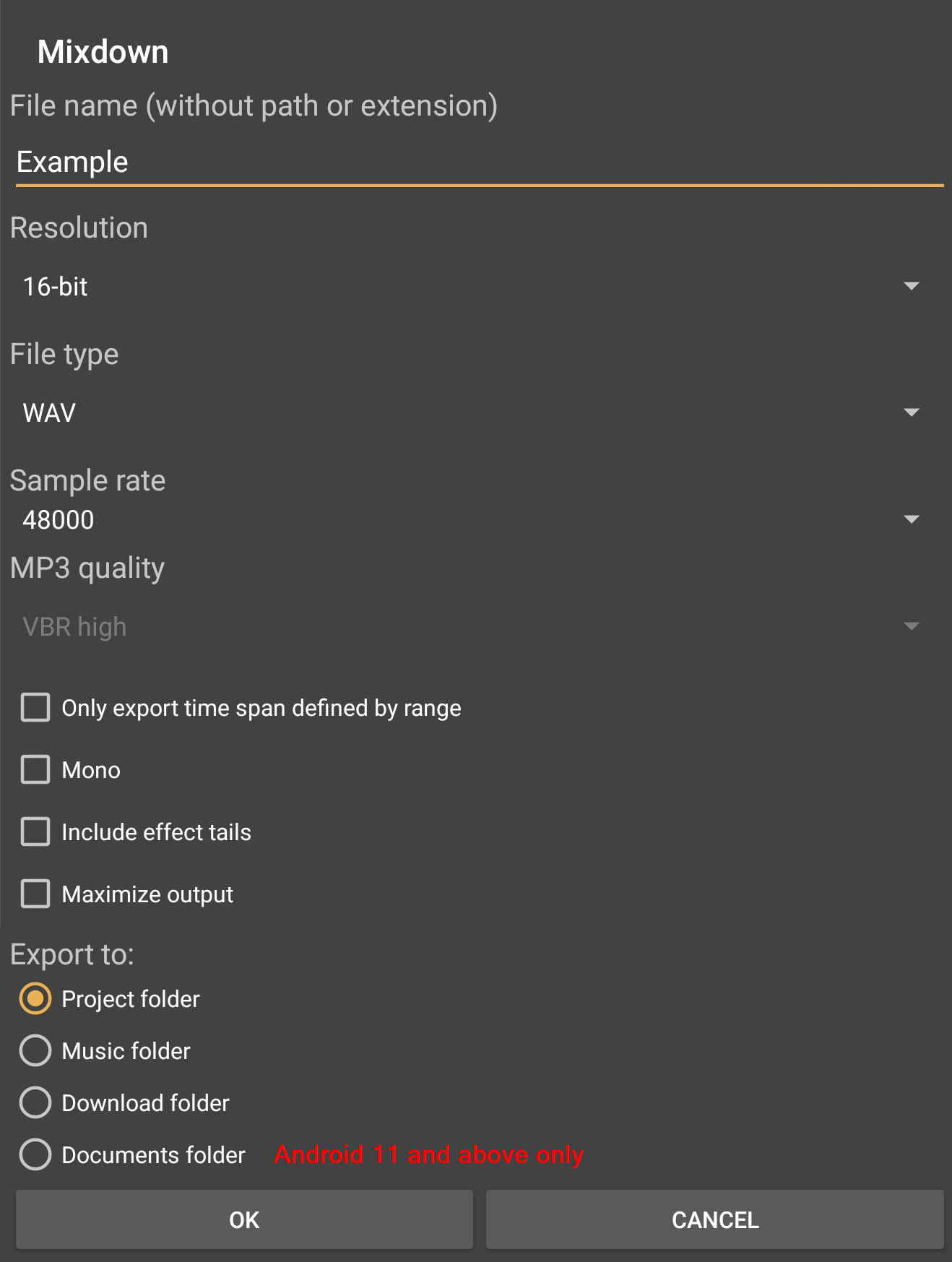
Task: Choose the Documents folder radio button
Action: click(x=35, y=1155)
